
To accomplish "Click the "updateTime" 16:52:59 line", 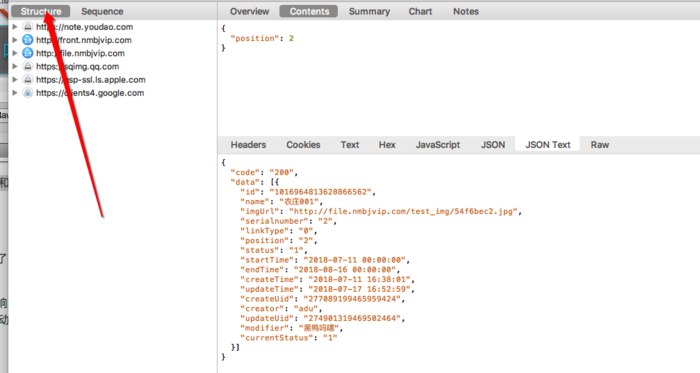I will point(327,290).
